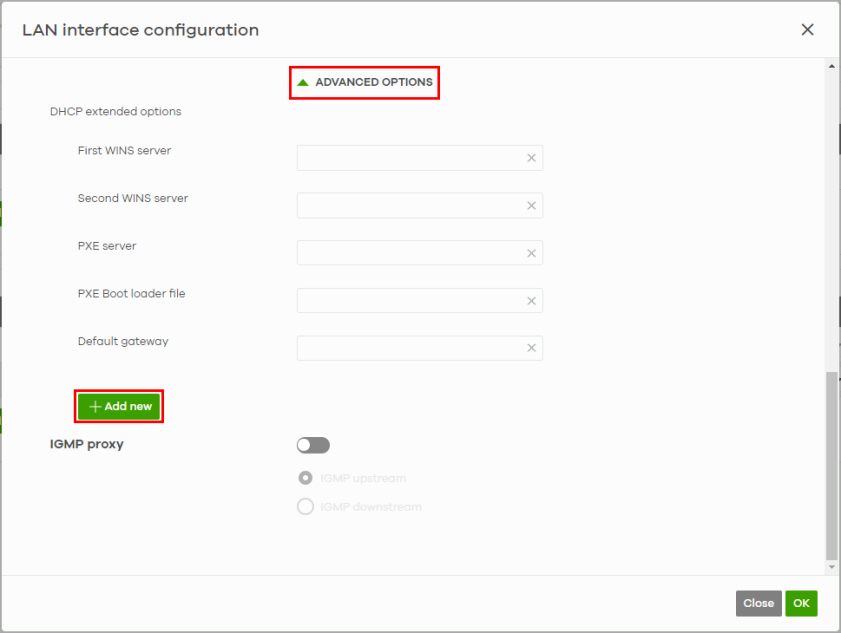Click the scrollbar up arrow
This screenshot has height=633, width=841.
point(832,66)
